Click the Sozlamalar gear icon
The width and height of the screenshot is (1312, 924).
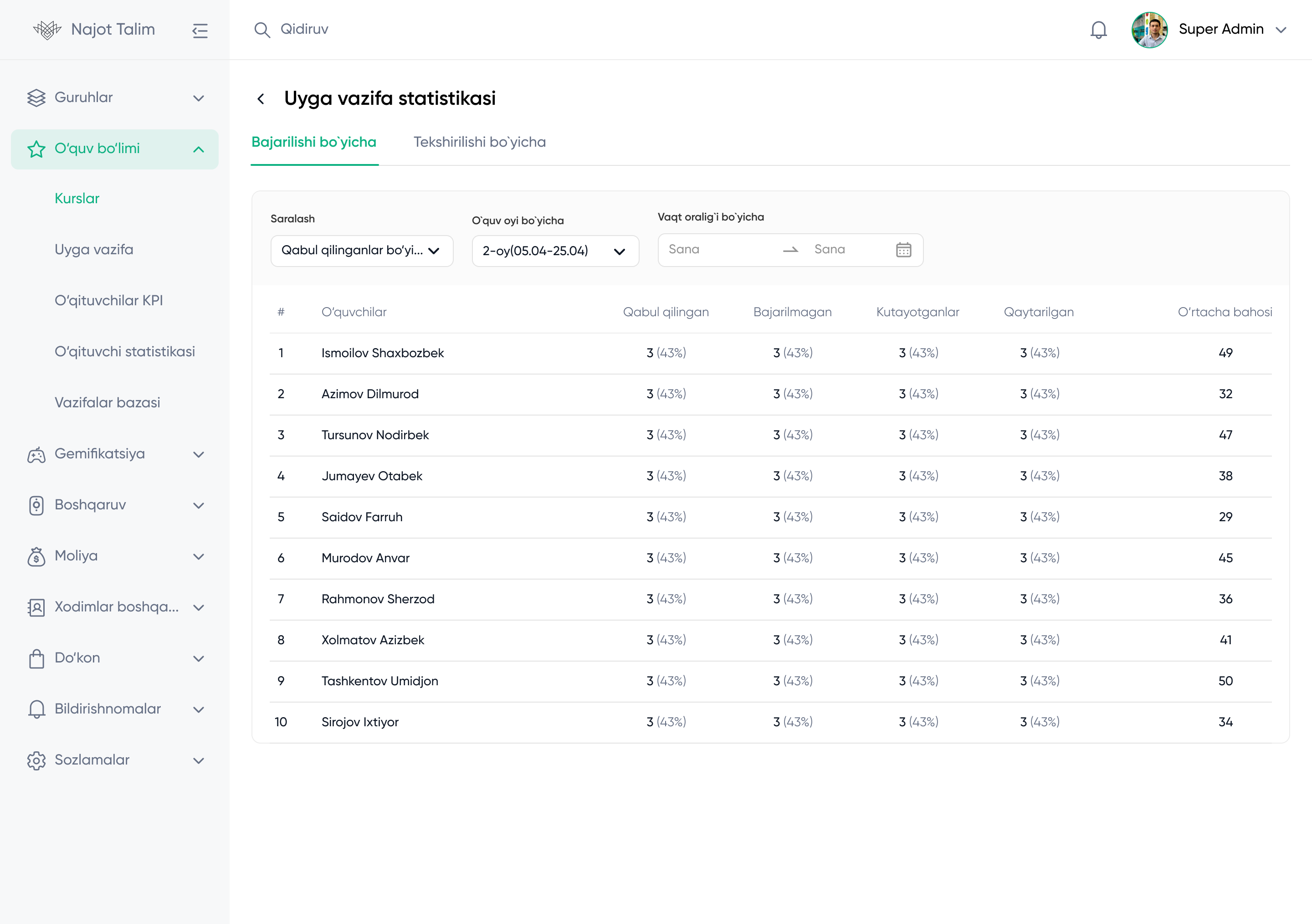point(36,760)
